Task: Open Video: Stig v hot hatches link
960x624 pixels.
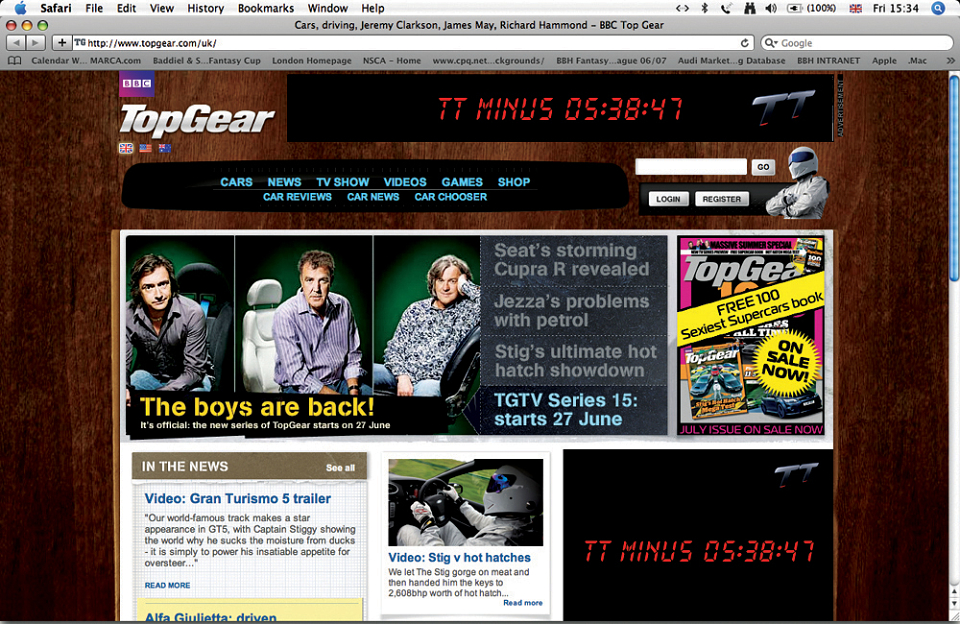Action: pos(459,558)
